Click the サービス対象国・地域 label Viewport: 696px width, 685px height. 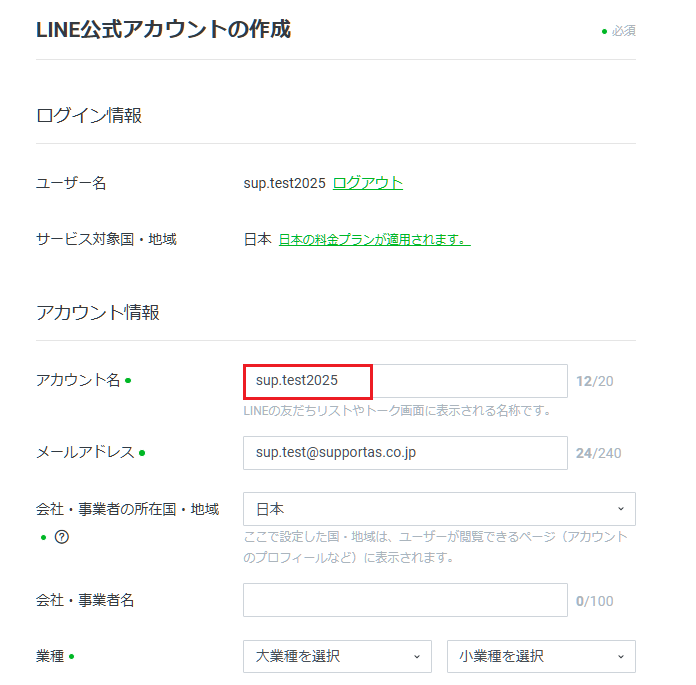[x=106, y=239]
